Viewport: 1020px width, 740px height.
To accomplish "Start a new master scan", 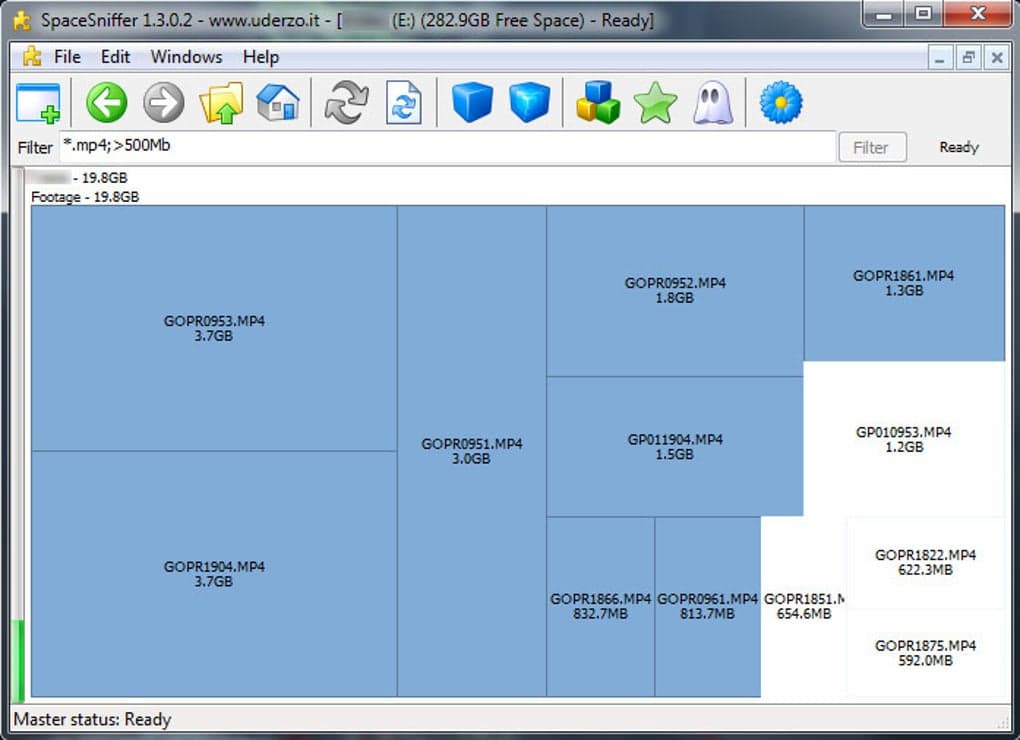I will pyautogui.click(x=347, y=102).
